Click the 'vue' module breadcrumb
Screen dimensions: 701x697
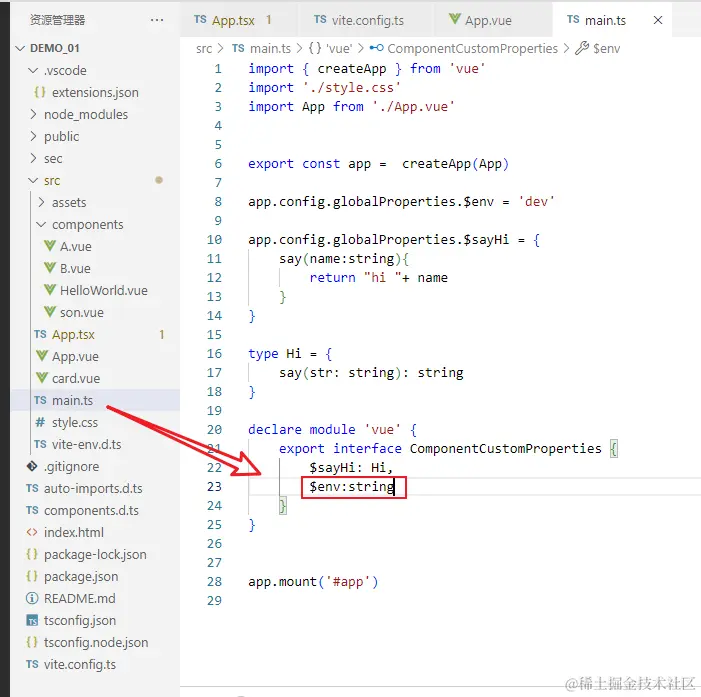pyautogui.click(x=339, y=48)
